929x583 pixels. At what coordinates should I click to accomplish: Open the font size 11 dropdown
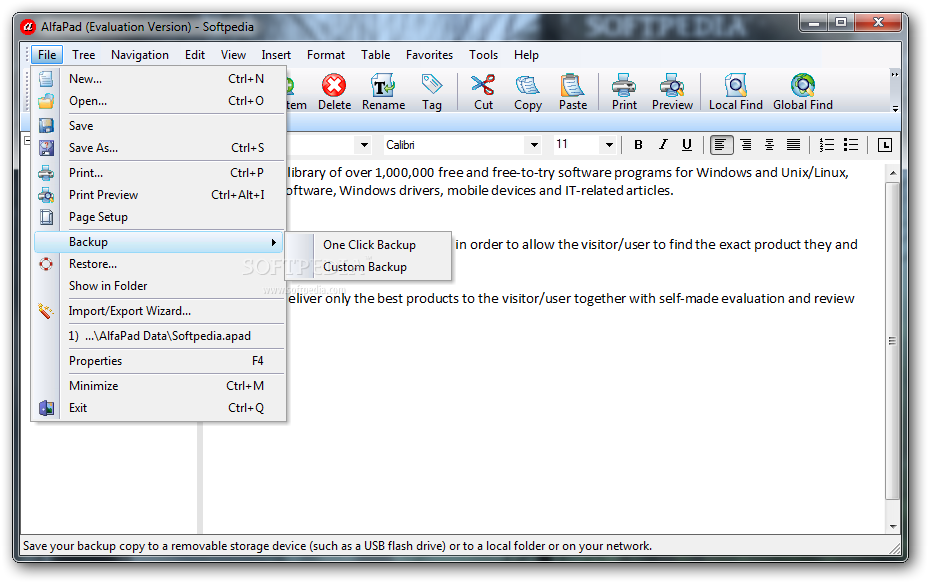pos(608,145)
